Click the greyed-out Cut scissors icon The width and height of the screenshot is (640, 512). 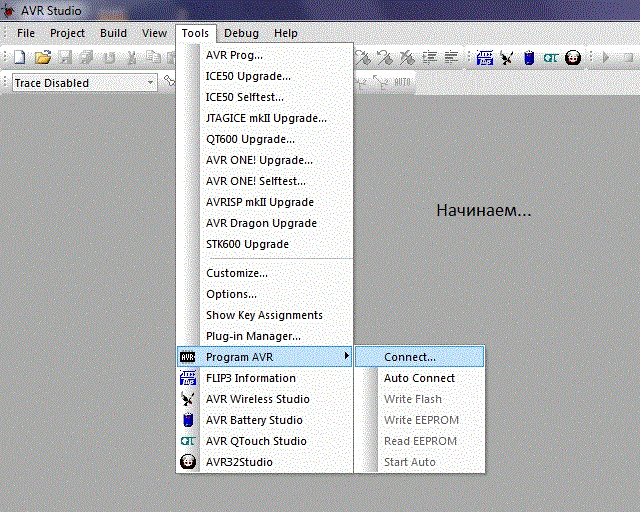click(131, 58)
